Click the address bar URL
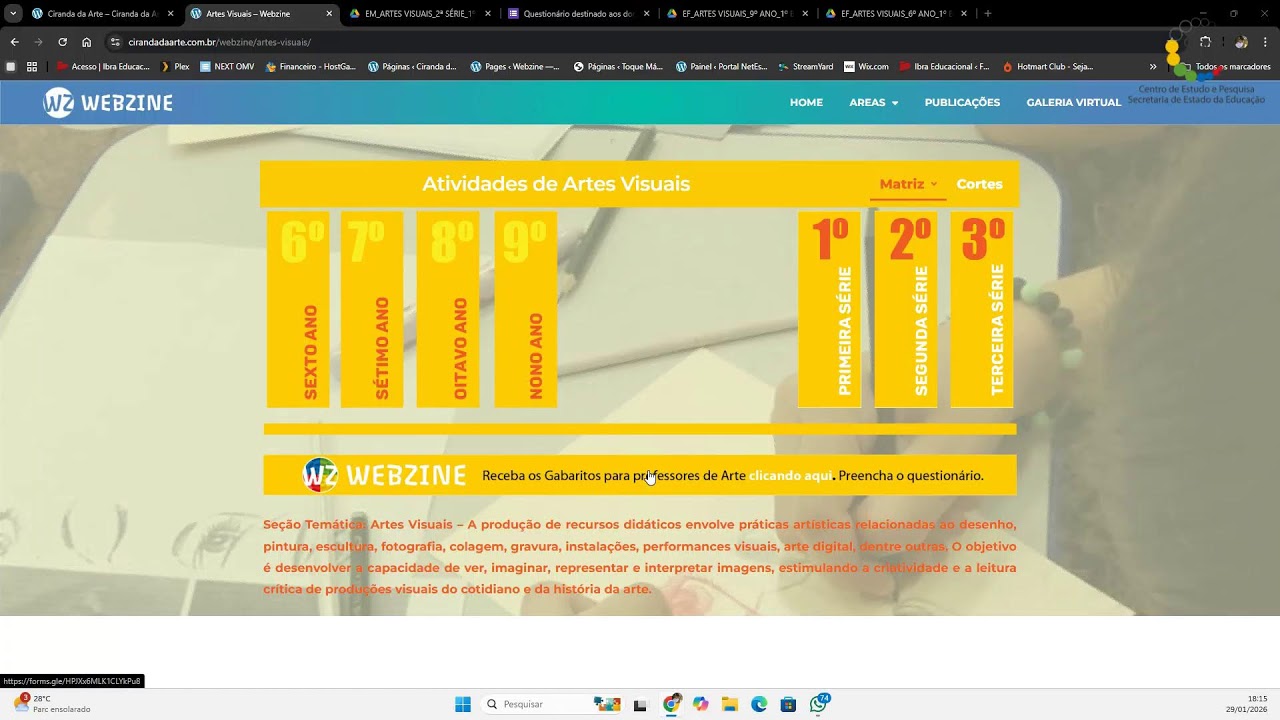Viewport: 1280px width, 720px height. click(x=219, y=42)
